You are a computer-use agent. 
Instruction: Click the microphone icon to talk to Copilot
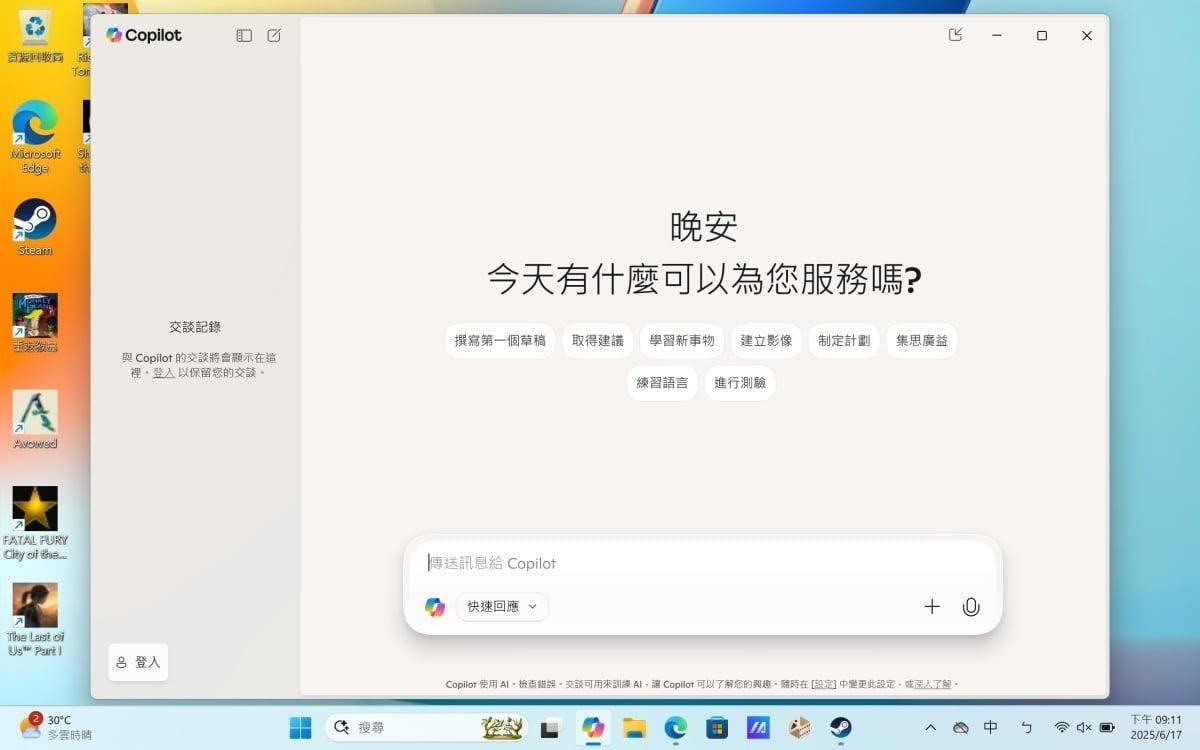coord(970,606)
